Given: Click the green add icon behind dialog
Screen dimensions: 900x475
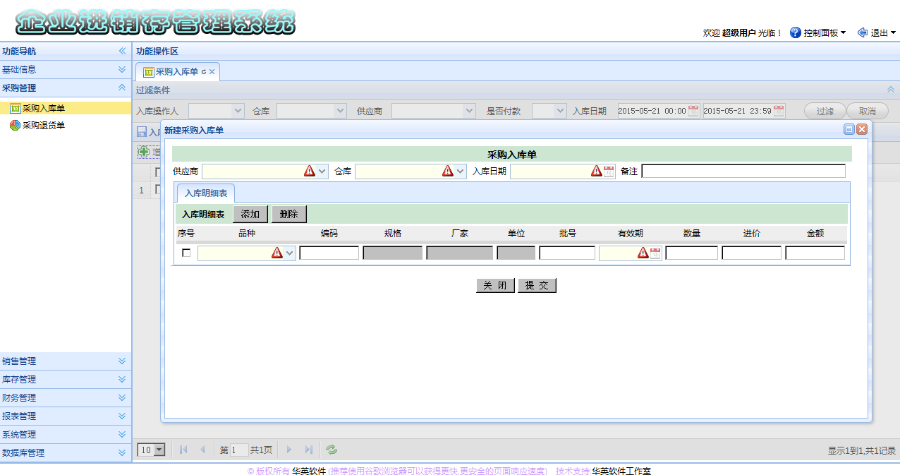Looking at the screenshot, I should [143, 151].
